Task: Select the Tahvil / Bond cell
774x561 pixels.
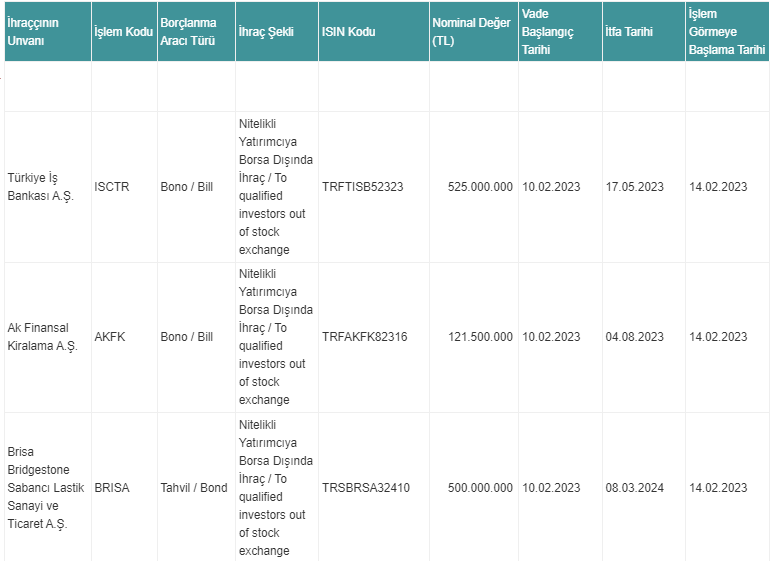Action: 194,488
